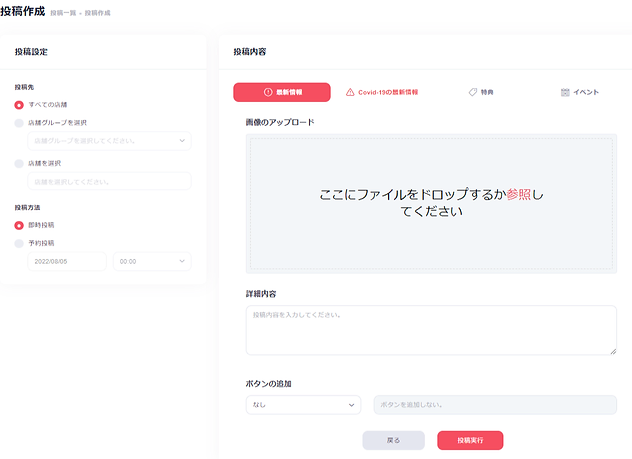Click the 戻る back button
Screen dimensions: 632x459
tap(393, 440)
